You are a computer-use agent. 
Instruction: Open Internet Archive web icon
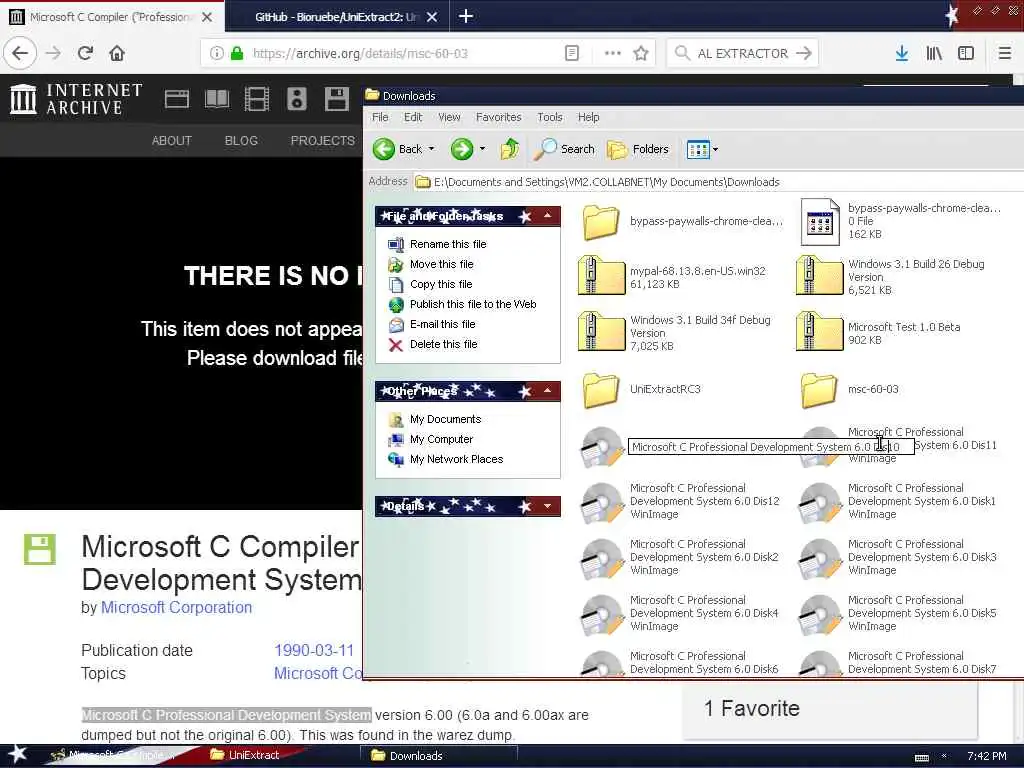point(176,99)
